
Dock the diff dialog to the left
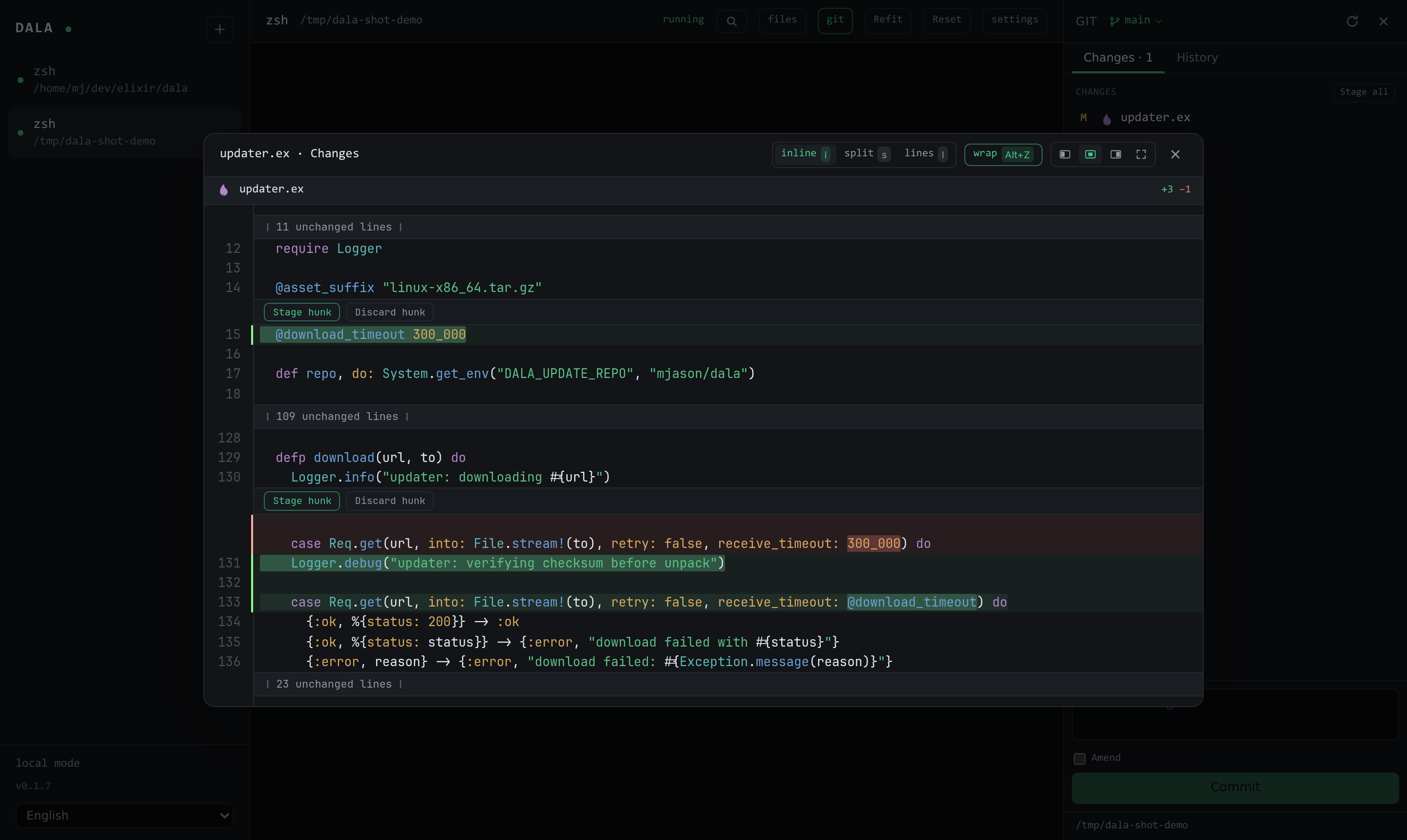pos(1065,154)
